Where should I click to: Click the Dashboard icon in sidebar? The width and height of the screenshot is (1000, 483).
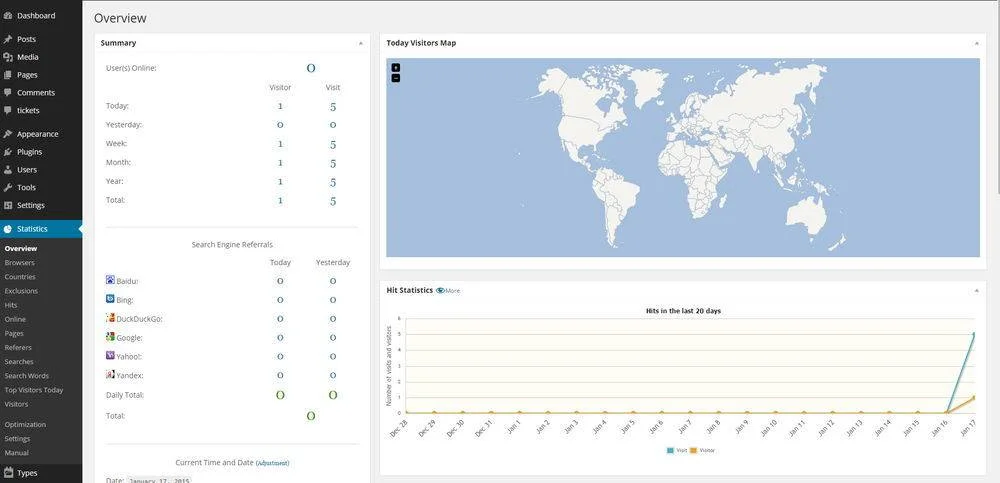pos(8,16)
